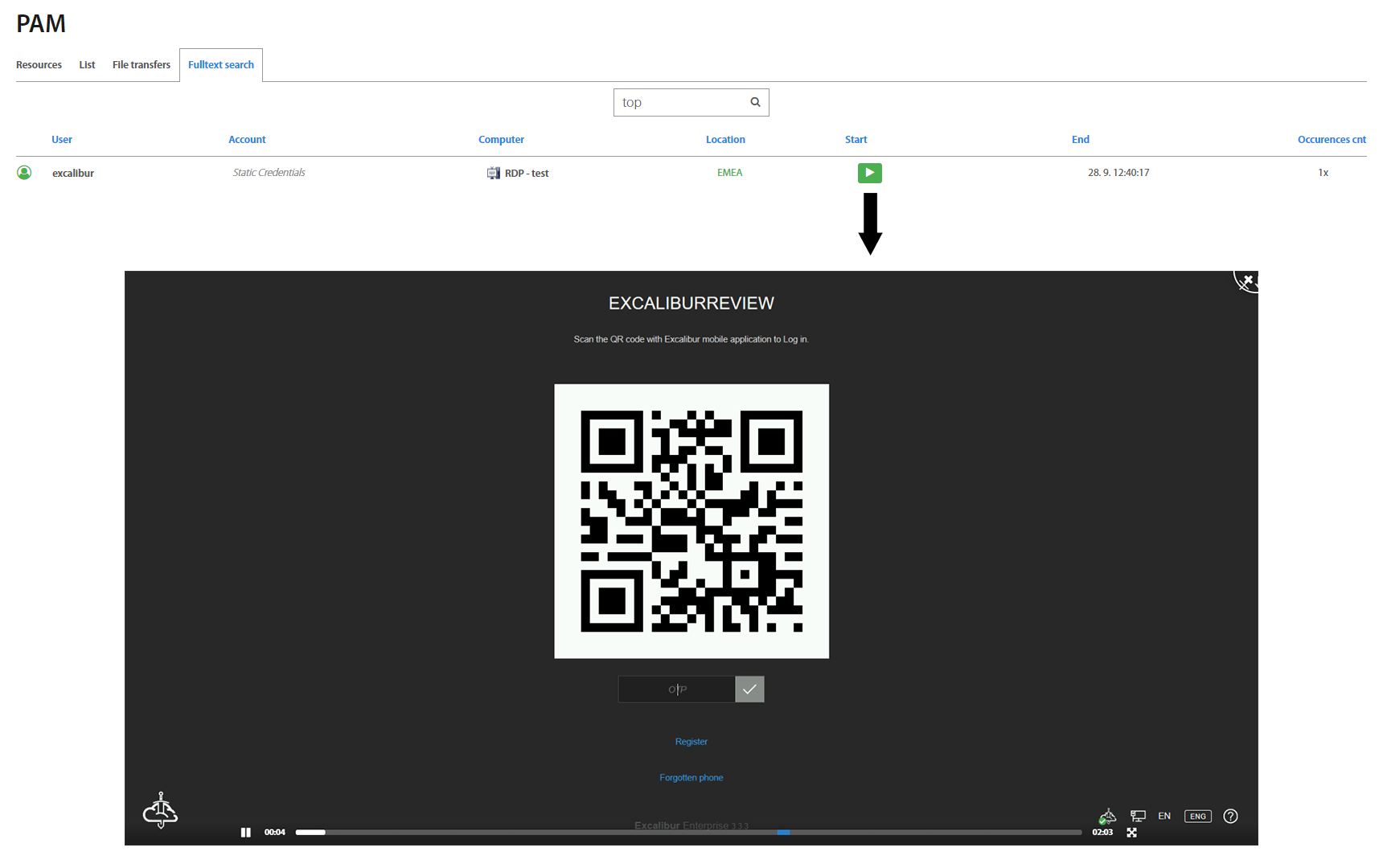Image resolution: width=1383 pixels, height=868 pixels.
Task: Play the excalibur session recording
Action: pos(869,173)
